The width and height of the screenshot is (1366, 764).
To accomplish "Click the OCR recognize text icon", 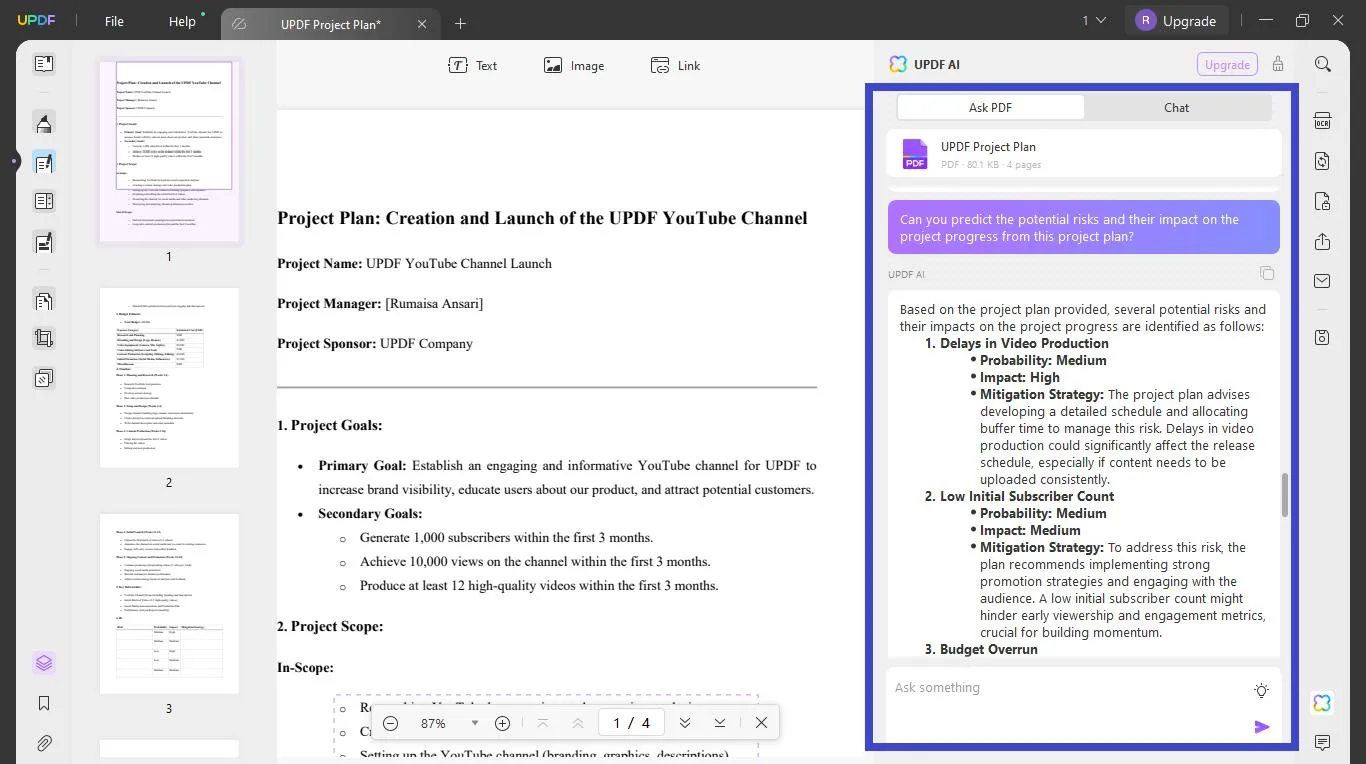I will pos(1322,121).
